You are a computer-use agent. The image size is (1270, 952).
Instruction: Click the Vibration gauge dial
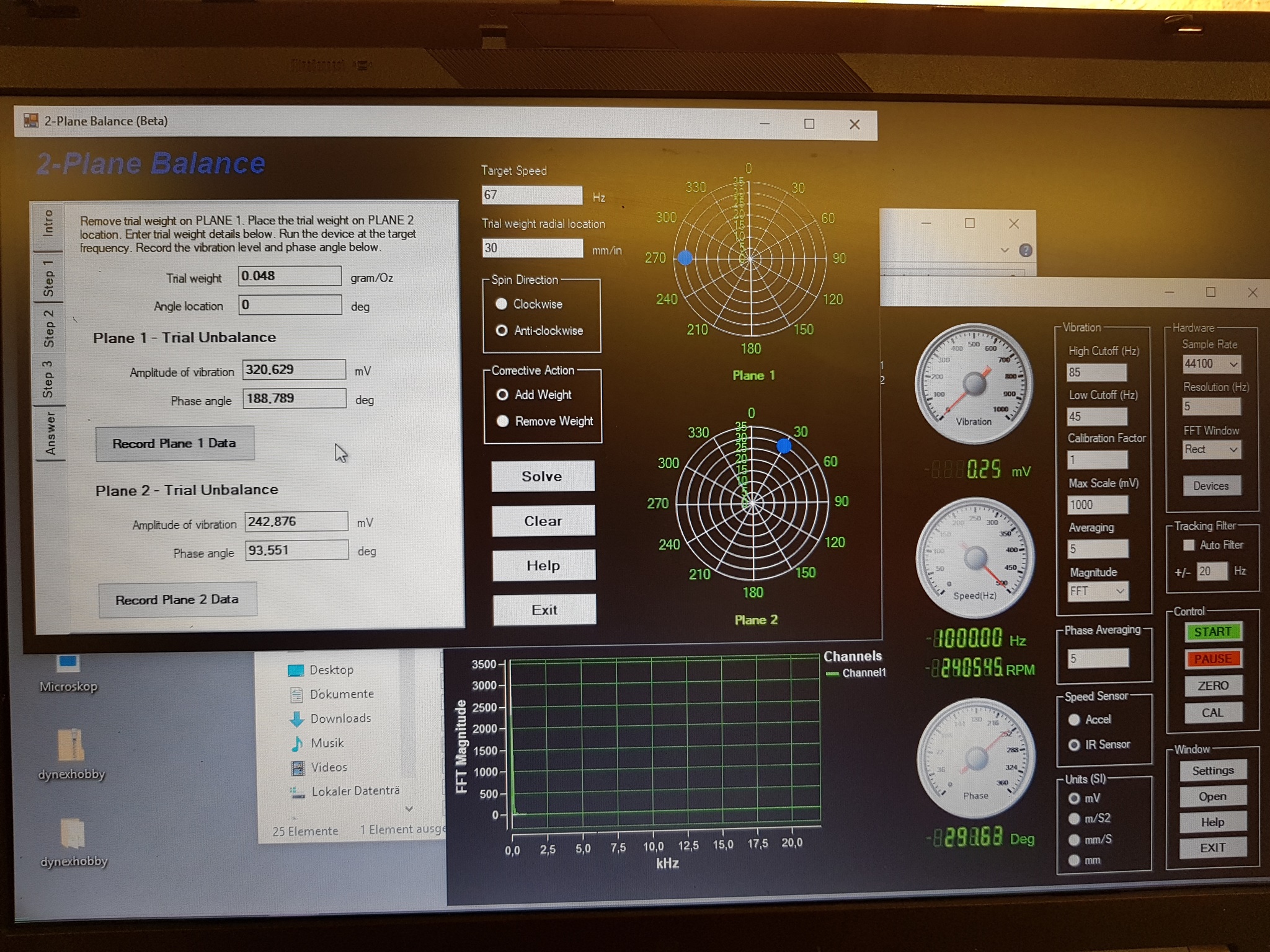click(x=974, y=384)
